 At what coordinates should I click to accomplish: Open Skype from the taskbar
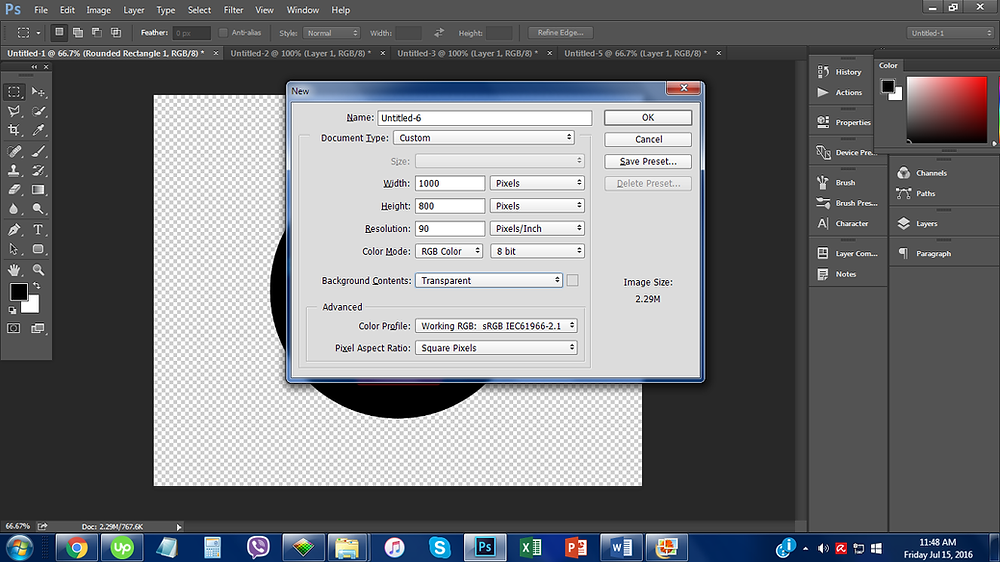(x=439, y=548)
